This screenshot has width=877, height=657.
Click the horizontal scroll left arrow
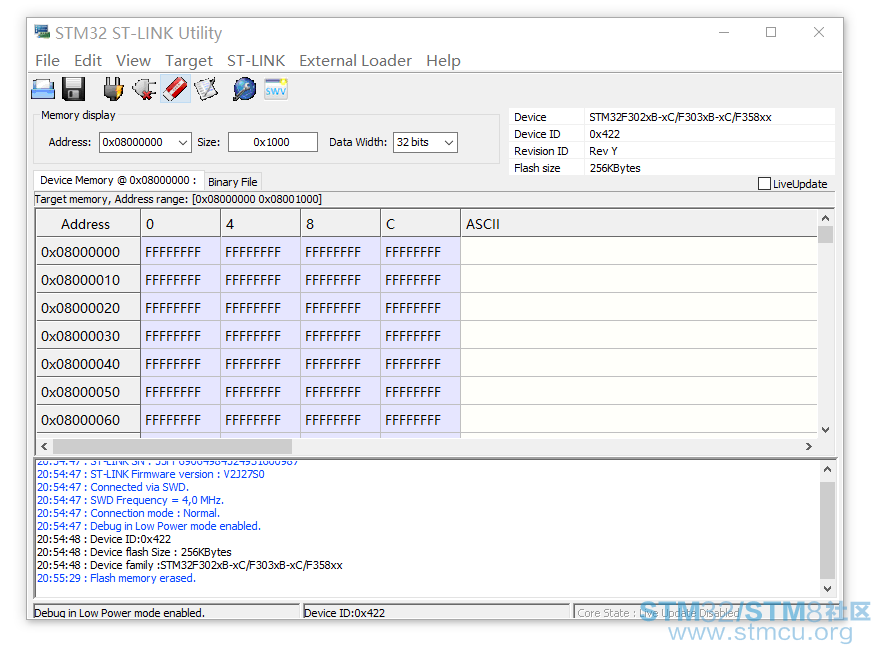point(44,446)
